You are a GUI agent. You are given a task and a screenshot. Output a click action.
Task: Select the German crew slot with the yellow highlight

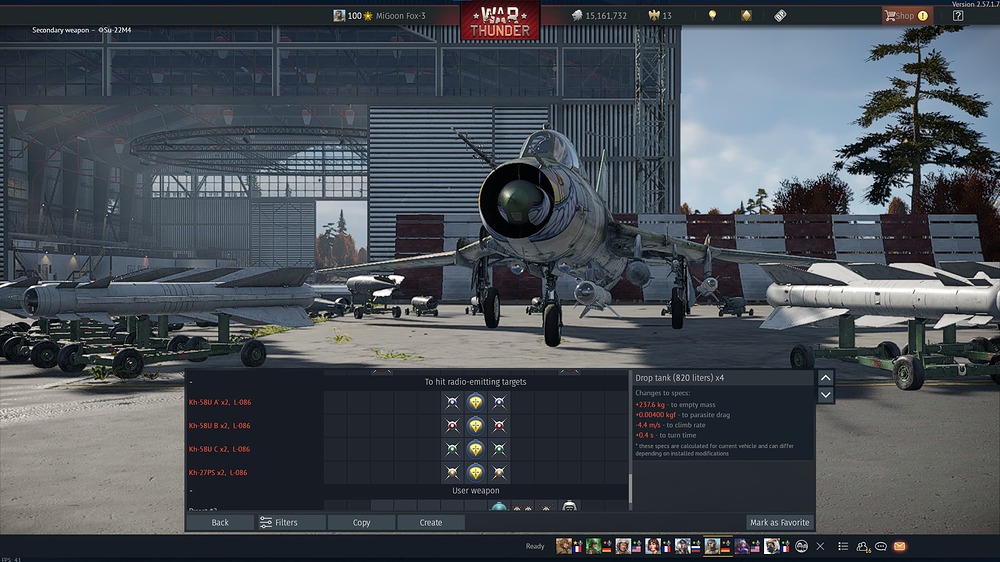point(717,546)
